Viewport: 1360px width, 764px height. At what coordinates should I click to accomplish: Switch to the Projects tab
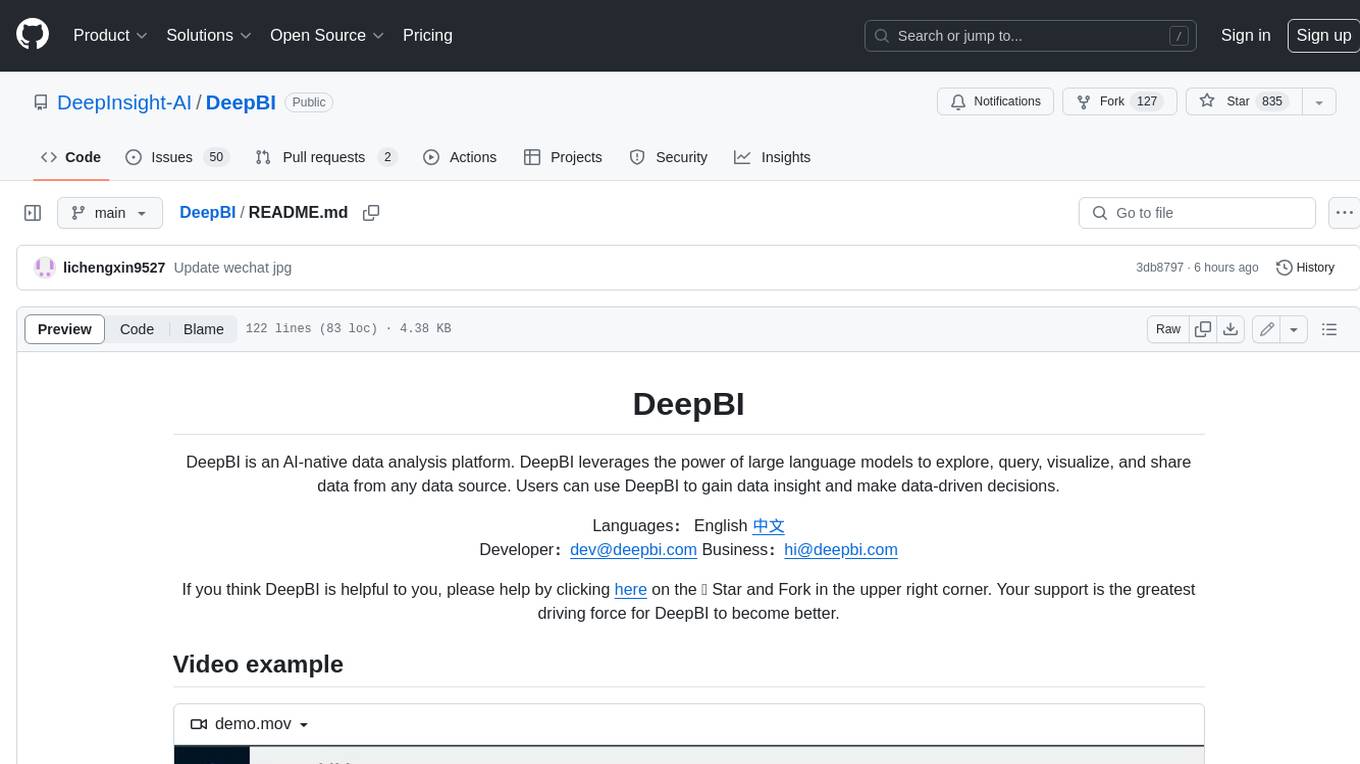point(563,157)
